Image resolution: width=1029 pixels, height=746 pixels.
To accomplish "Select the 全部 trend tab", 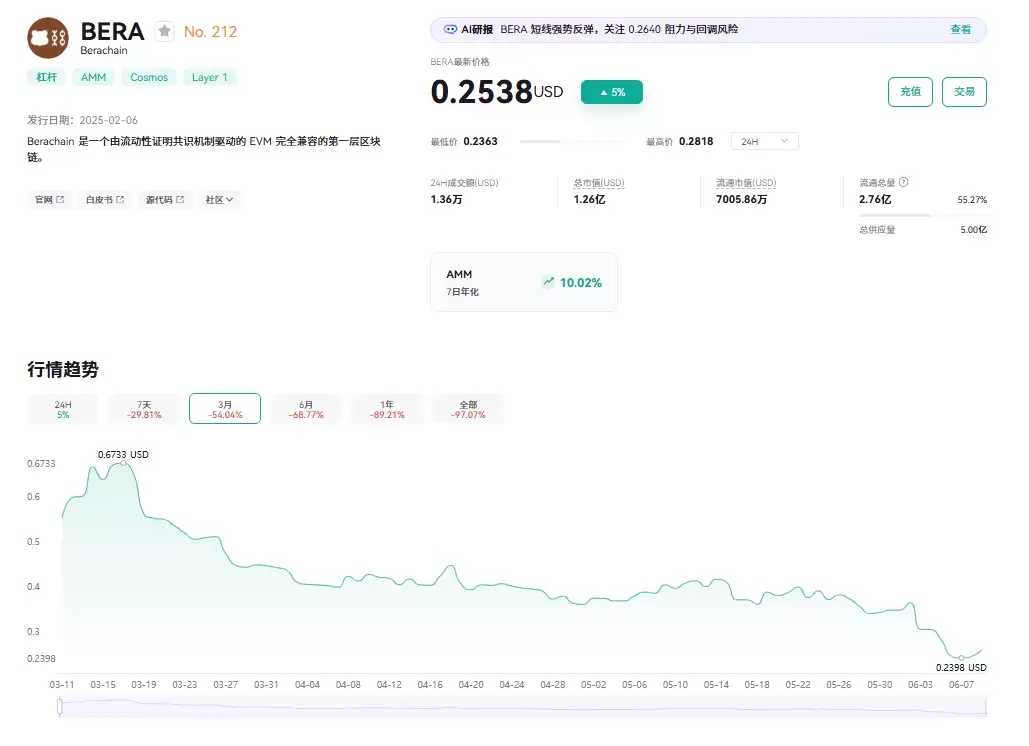I will pos(469,409).
